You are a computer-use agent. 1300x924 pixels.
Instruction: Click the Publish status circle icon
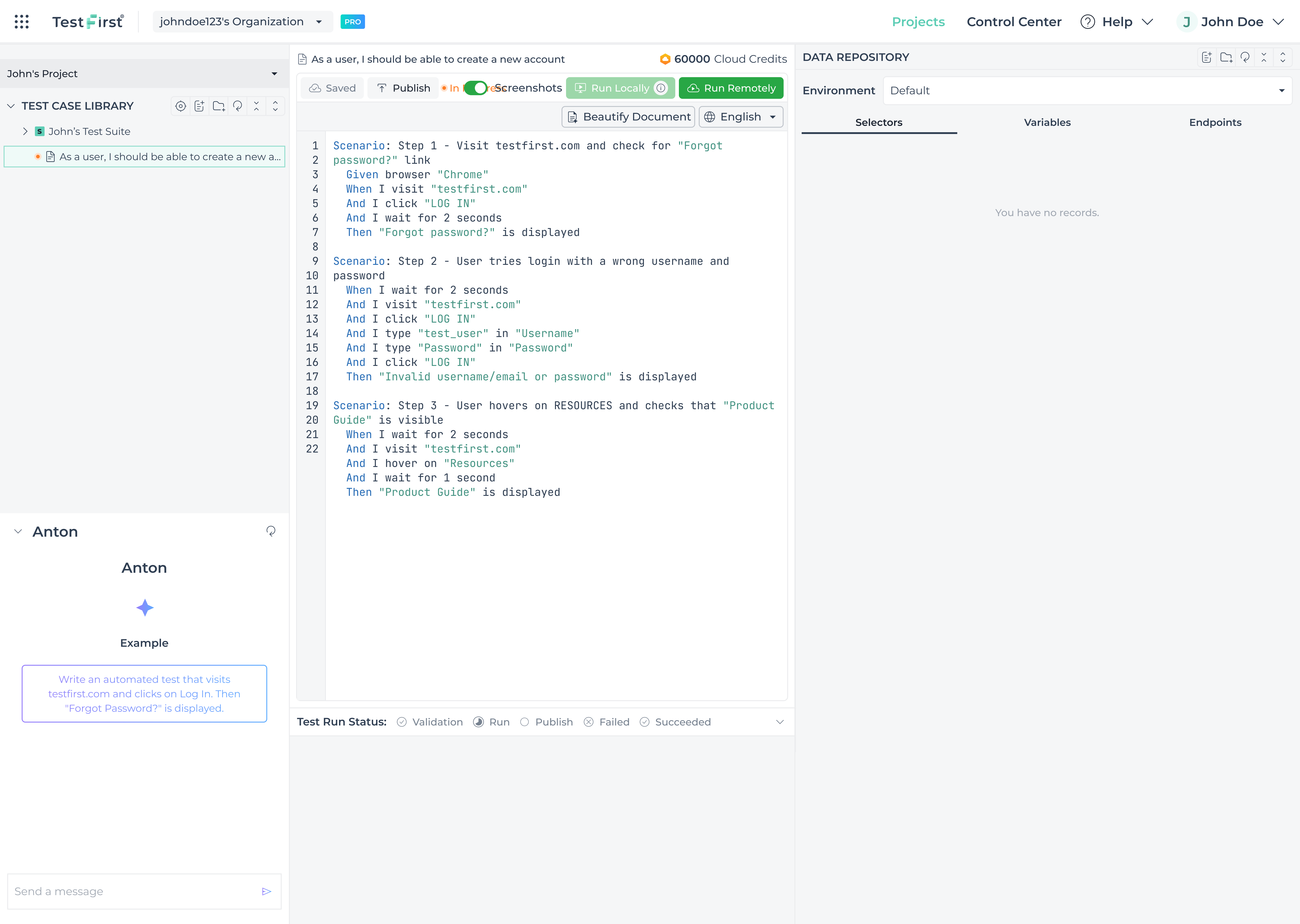(x=525, y=722)
